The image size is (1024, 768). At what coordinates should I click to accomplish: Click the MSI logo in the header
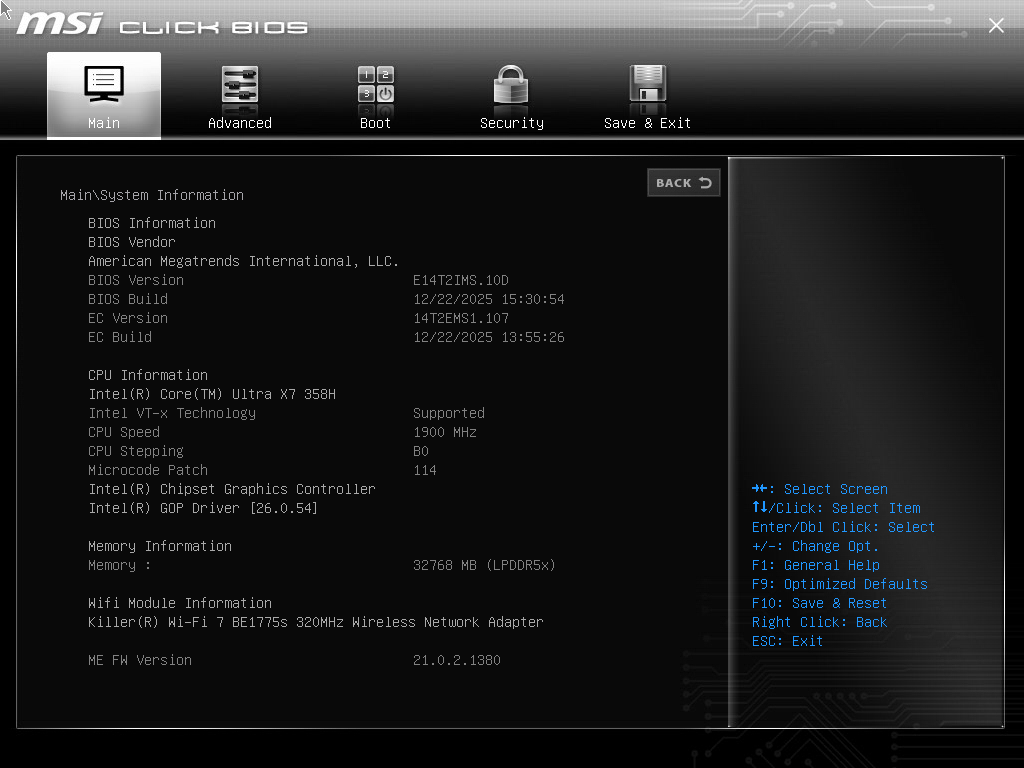coord(60,24)
